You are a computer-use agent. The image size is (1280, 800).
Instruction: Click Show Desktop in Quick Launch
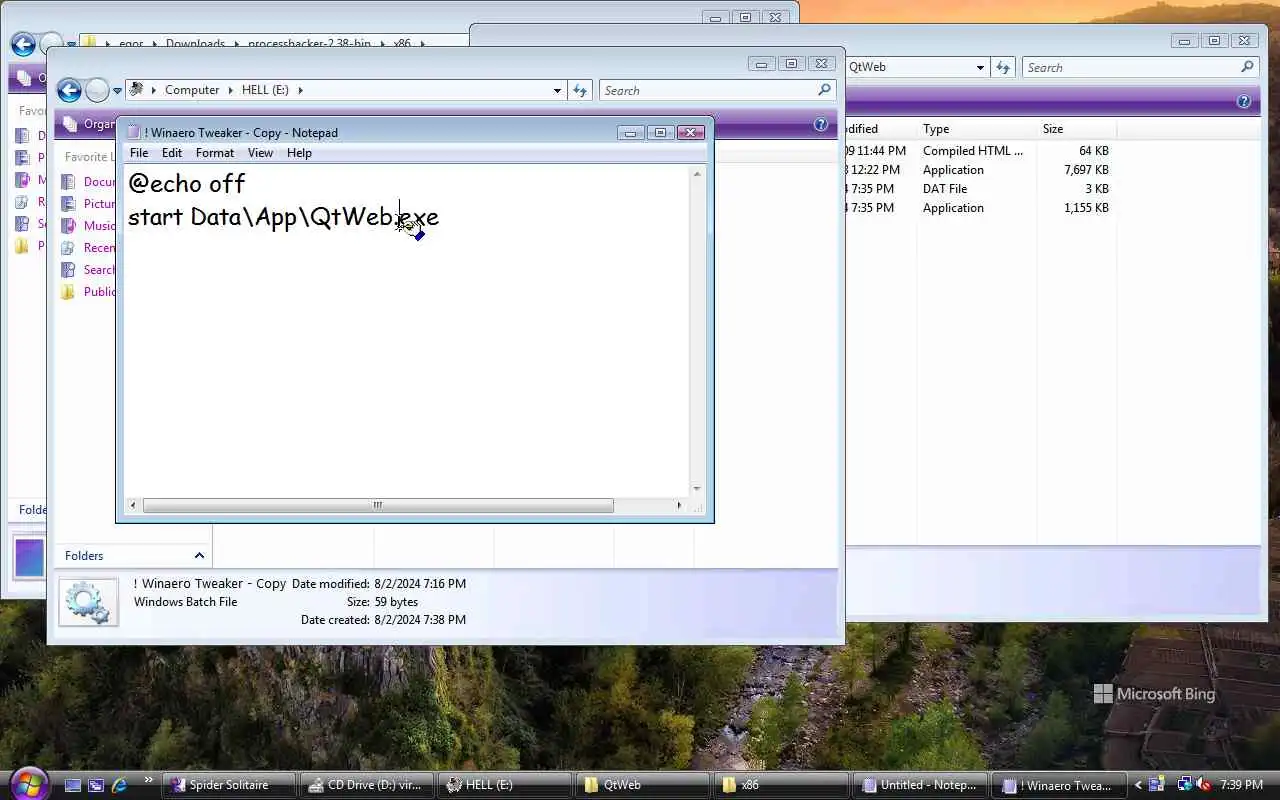[x=73, y=785]
